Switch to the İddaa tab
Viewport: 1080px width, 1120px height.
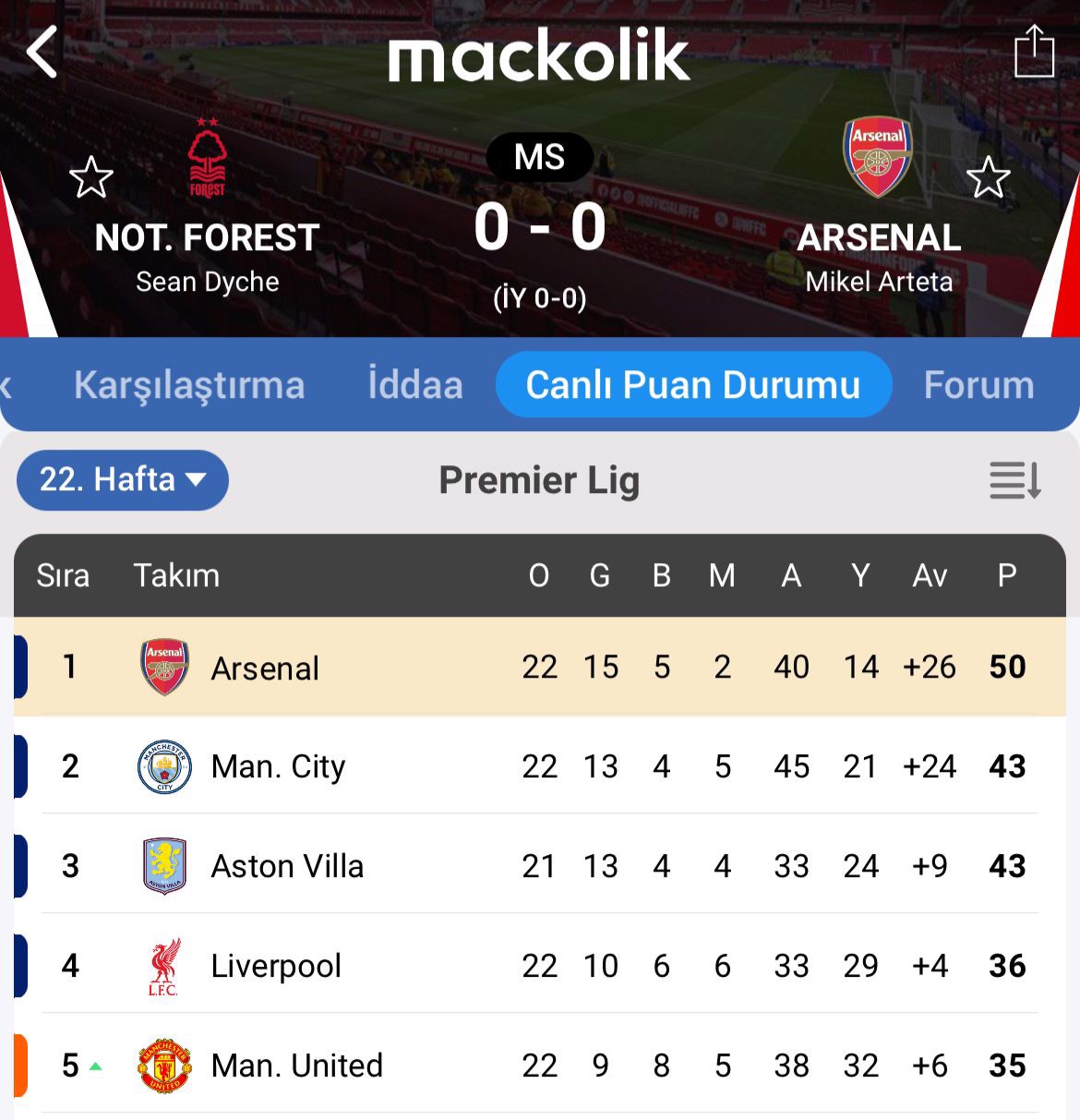coord(415,385)
